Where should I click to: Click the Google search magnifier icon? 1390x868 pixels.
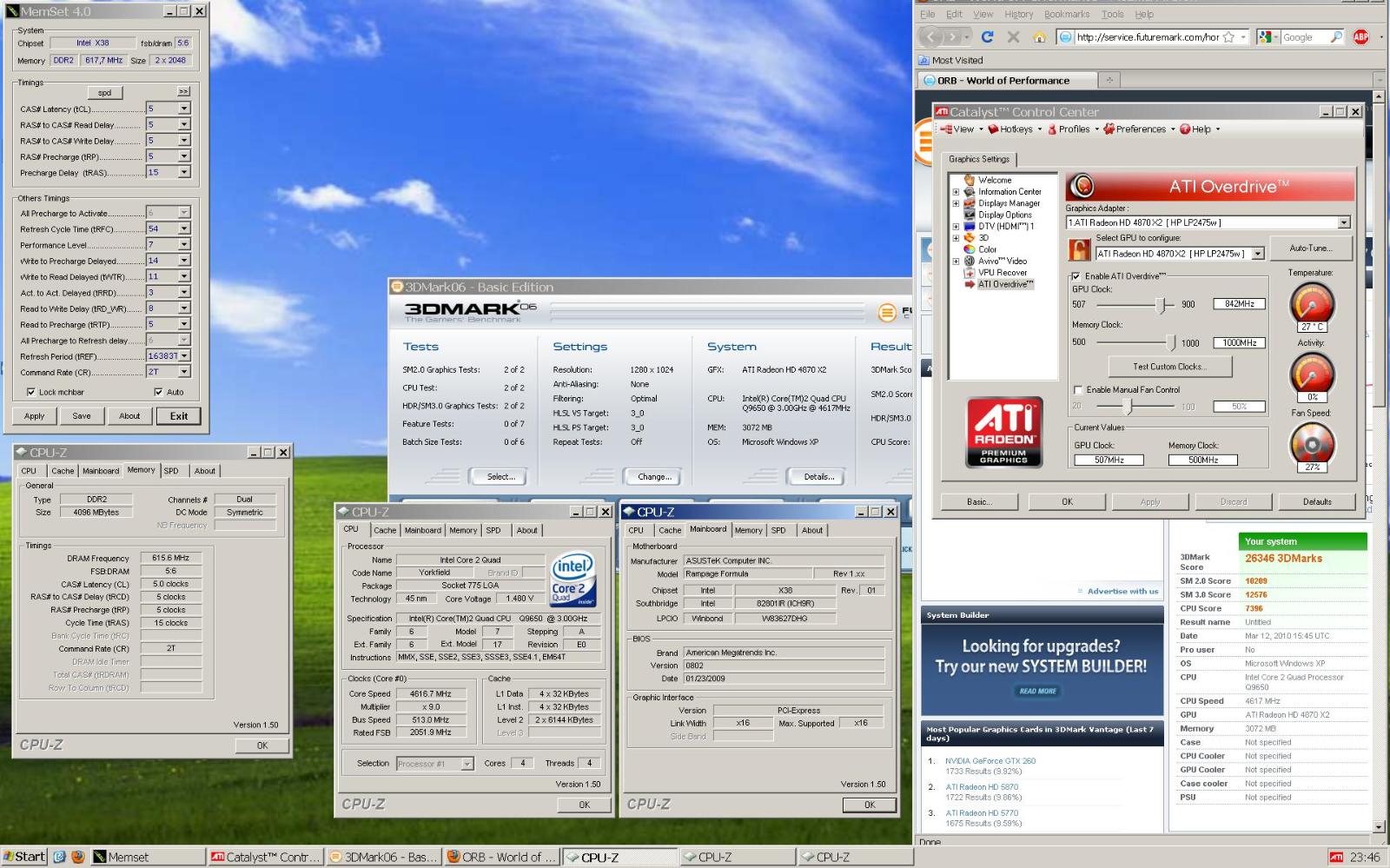[1336, 36]
